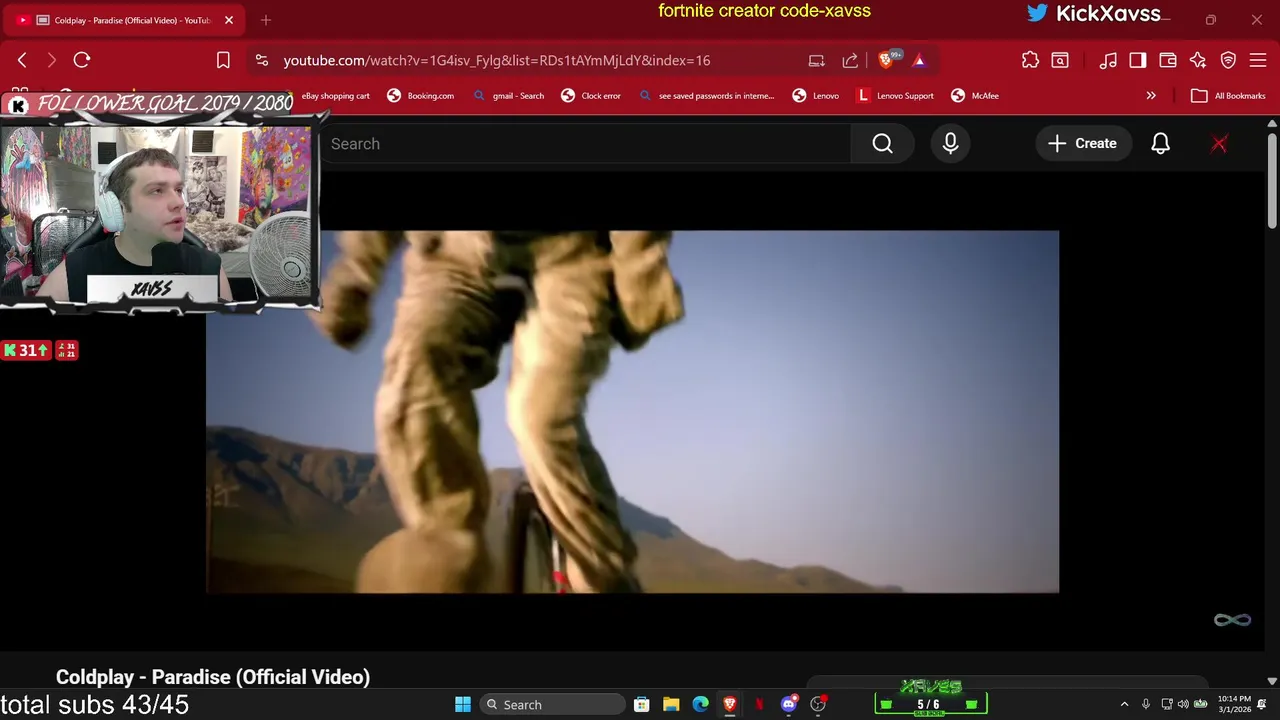Show hidden system tray icons
This screenshot has width=1280, height=720.
[1124, 705]
